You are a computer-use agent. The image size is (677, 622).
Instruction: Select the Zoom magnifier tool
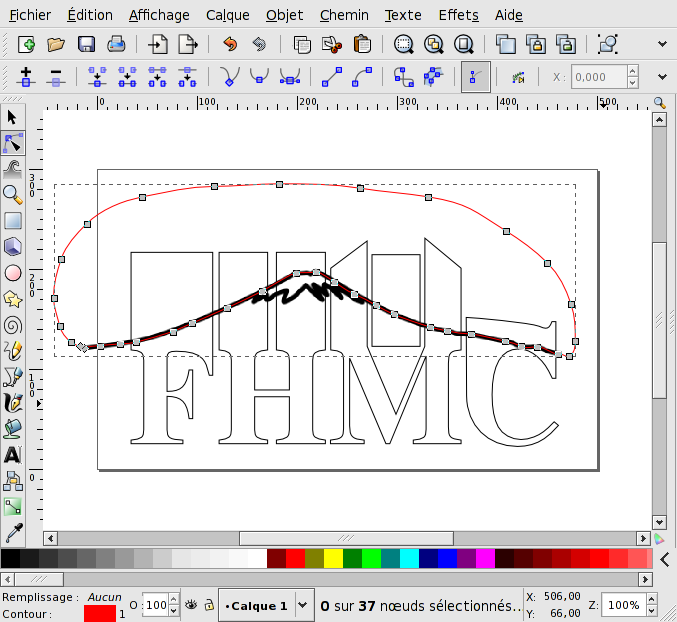tap(13, 195)
